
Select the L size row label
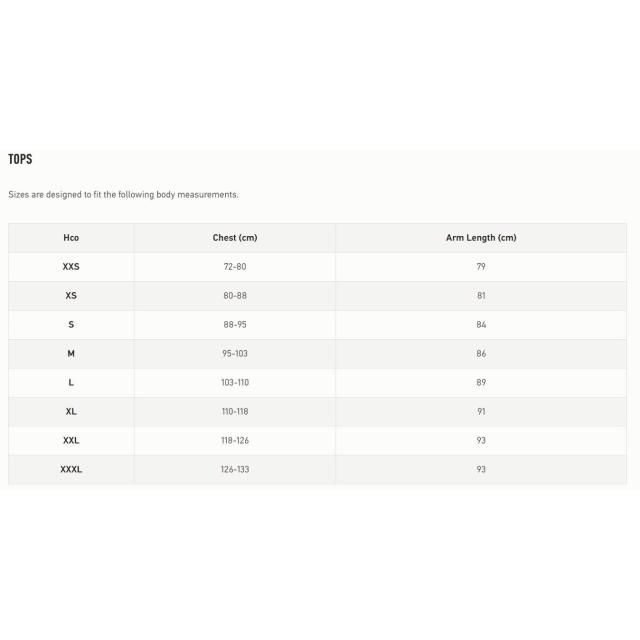point(71,383)
